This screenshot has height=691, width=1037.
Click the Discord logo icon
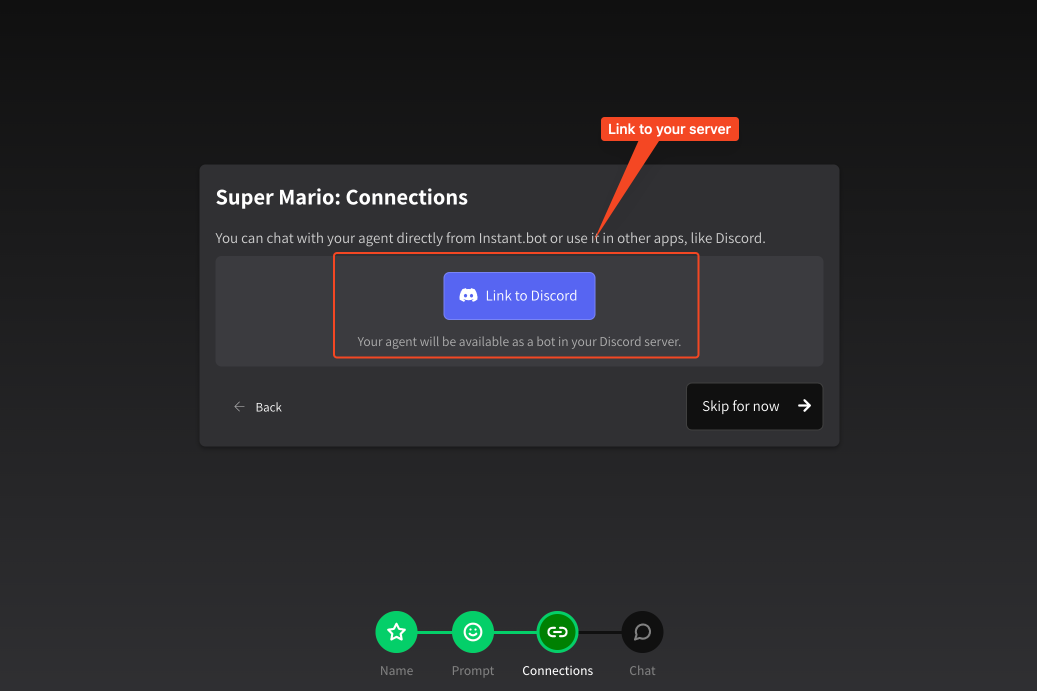tap(468, 296)
